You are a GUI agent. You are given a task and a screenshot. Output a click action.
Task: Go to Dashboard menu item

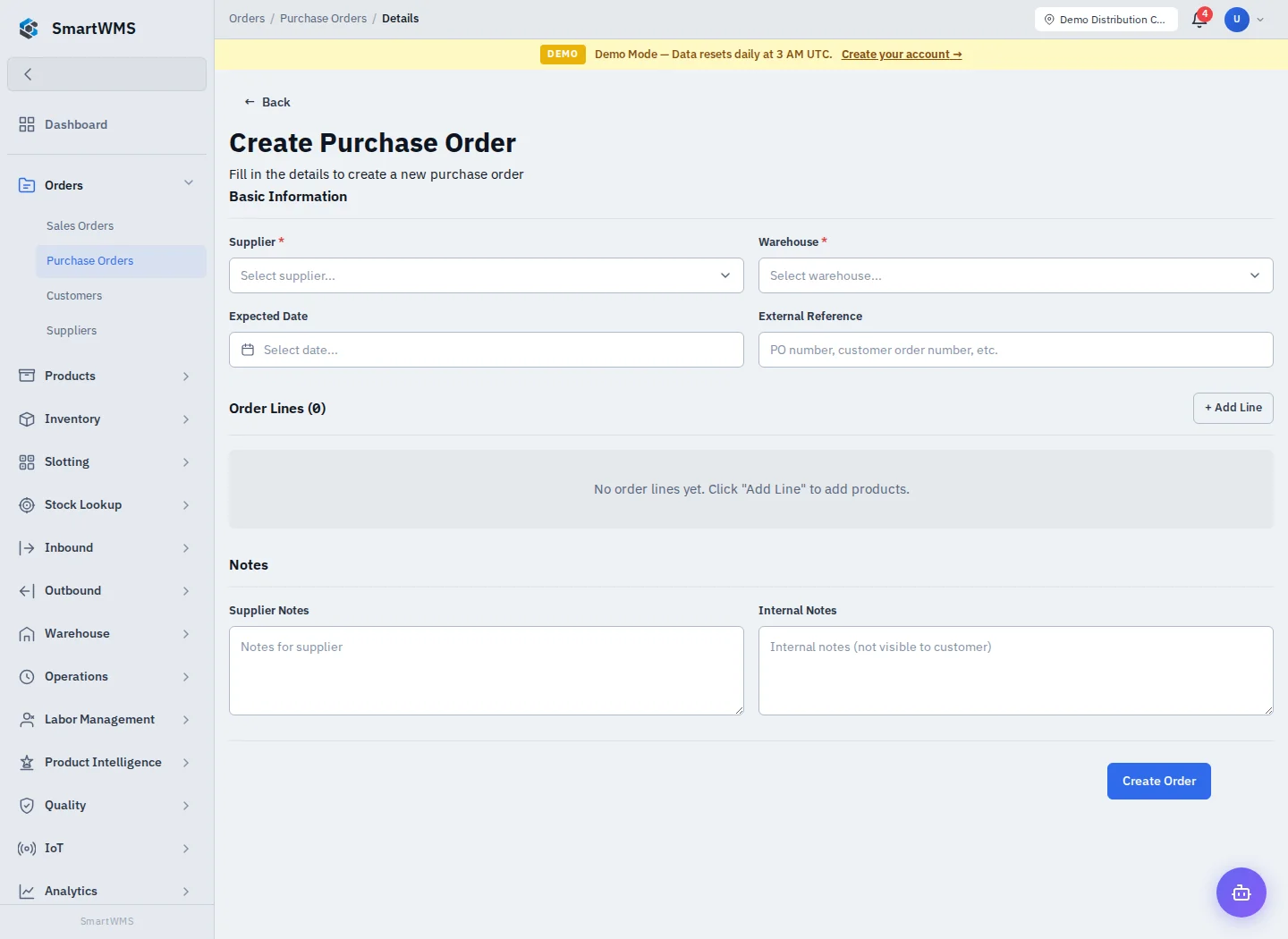pos(106,124)
